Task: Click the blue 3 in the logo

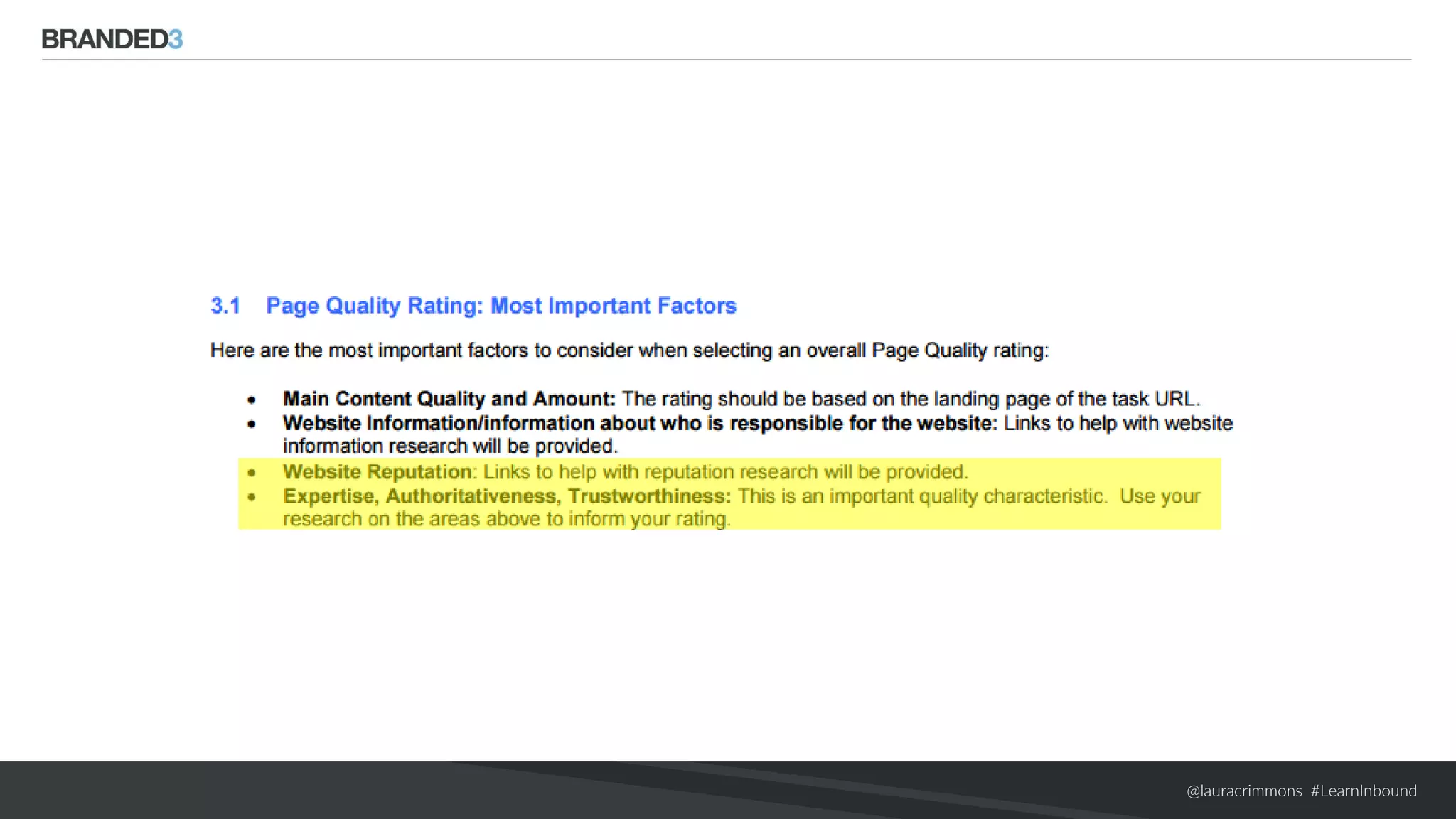Action: [176, 39]
